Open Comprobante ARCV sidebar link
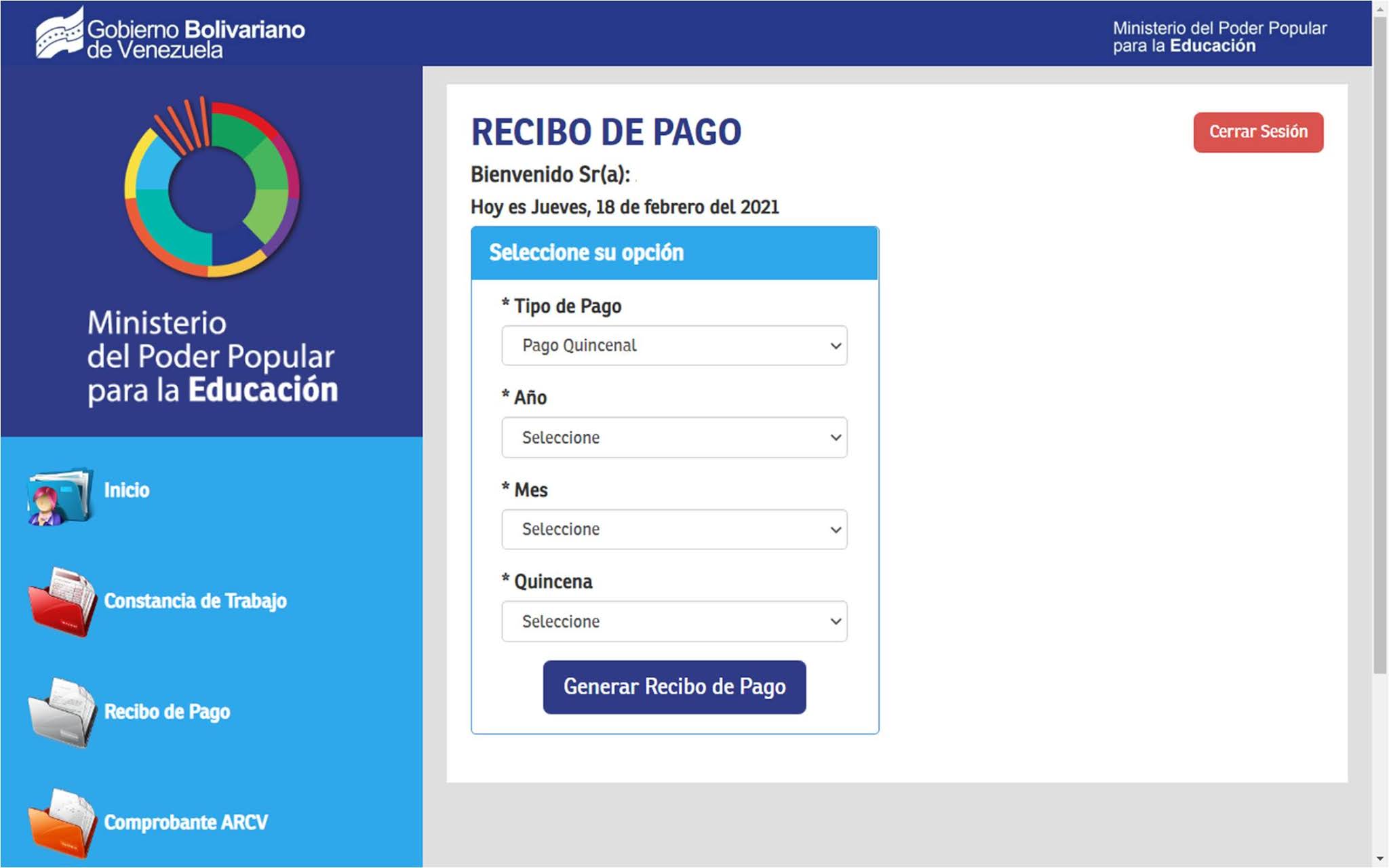 [186, 823]
